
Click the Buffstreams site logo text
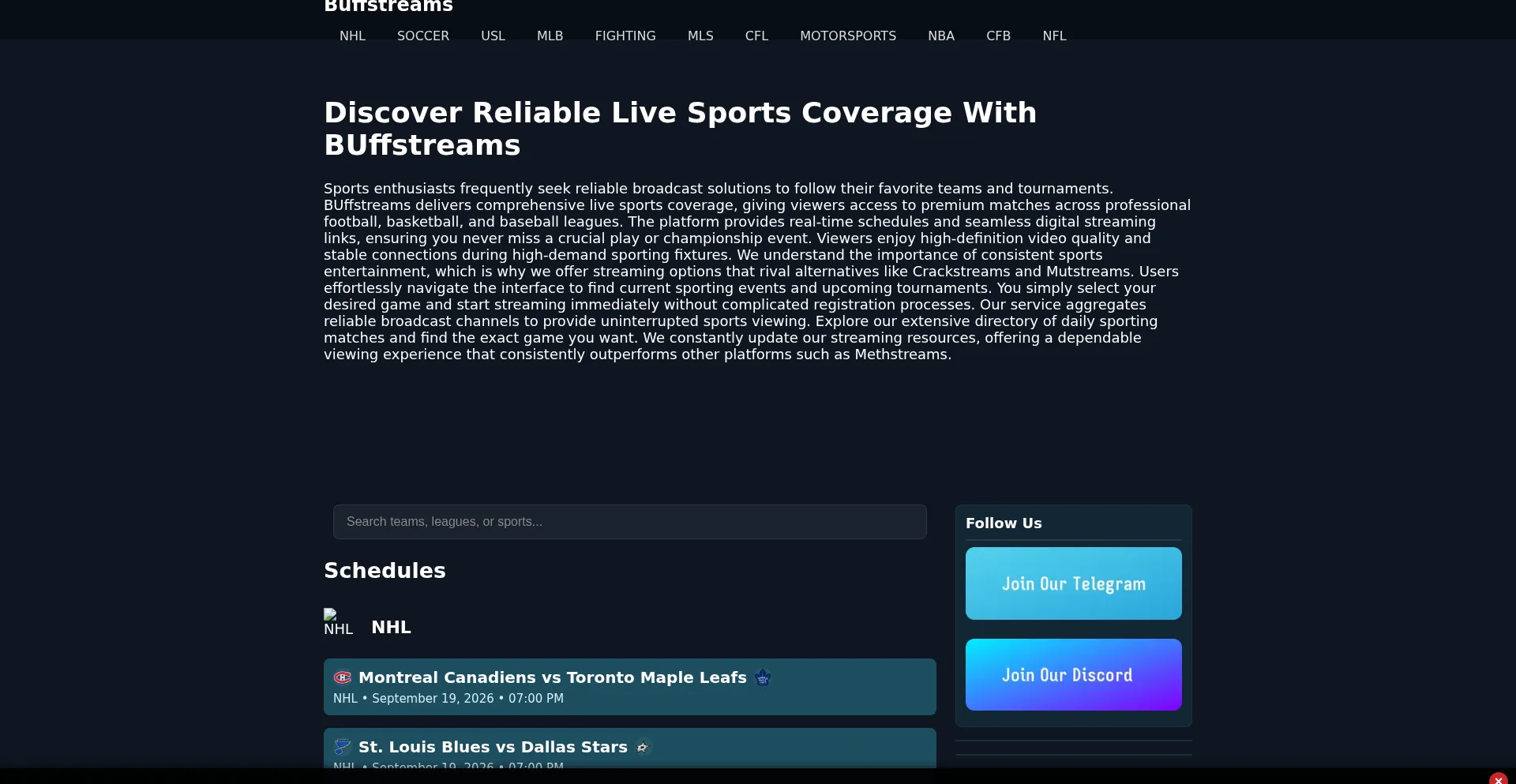(x=388, y=6)
